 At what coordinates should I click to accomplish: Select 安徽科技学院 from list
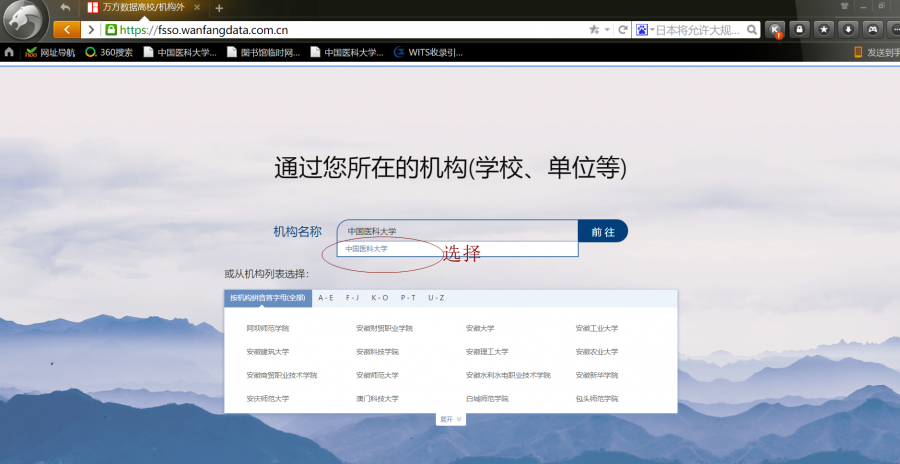(377, 351)
